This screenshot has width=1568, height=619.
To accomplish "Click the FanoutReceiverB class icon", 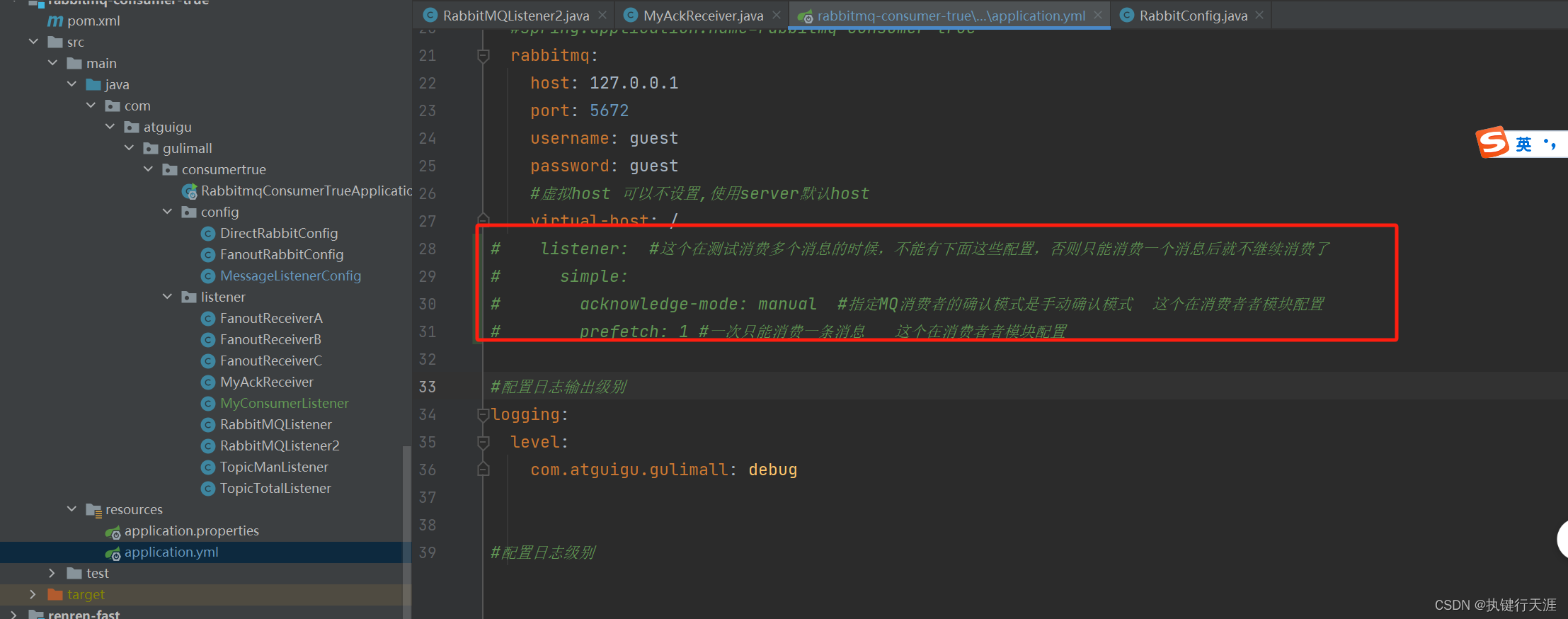I will click(208, 340).
